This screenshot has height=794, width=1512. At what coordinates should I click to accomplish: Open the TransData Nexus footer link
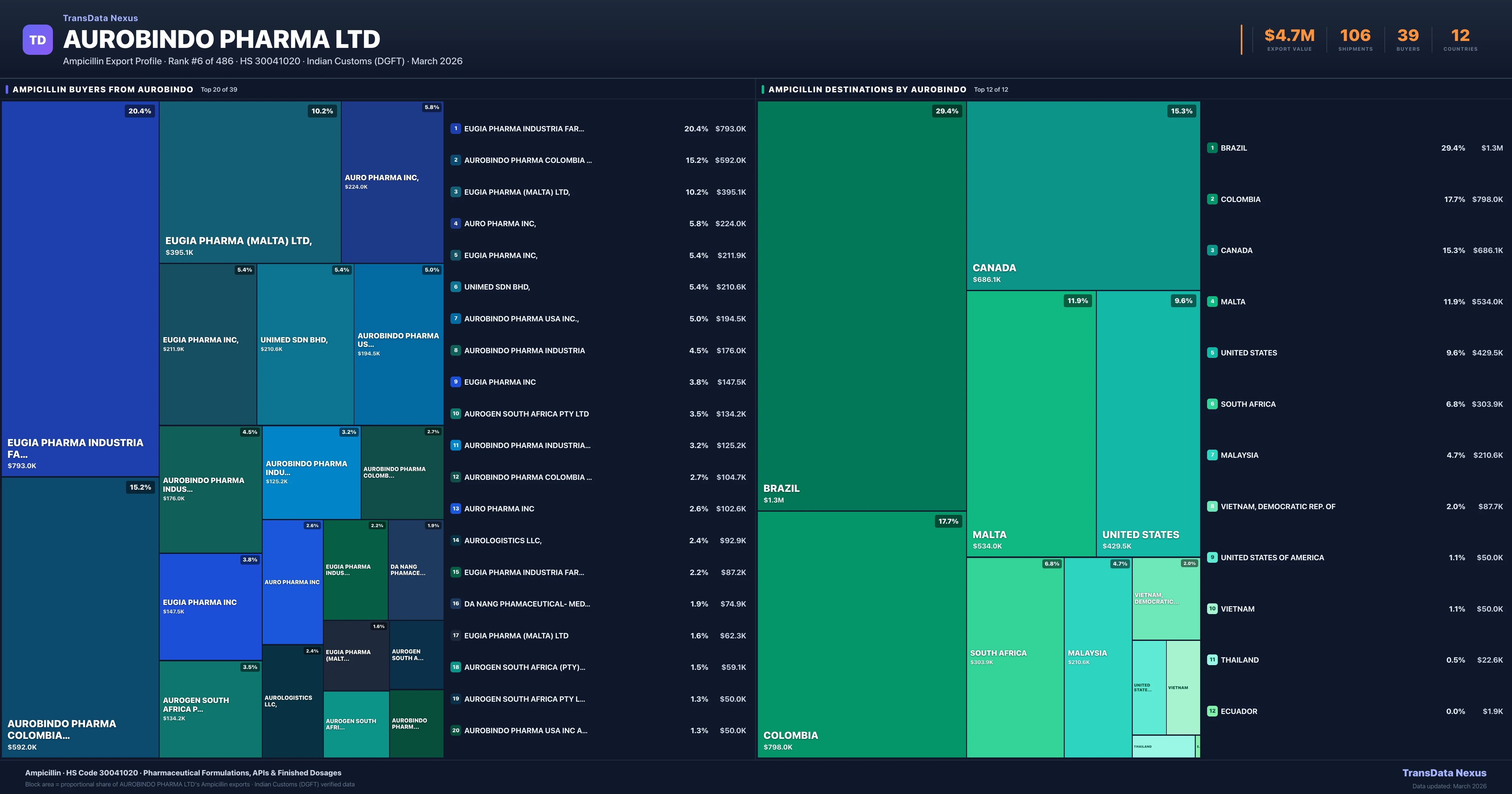coord(1444,773)
